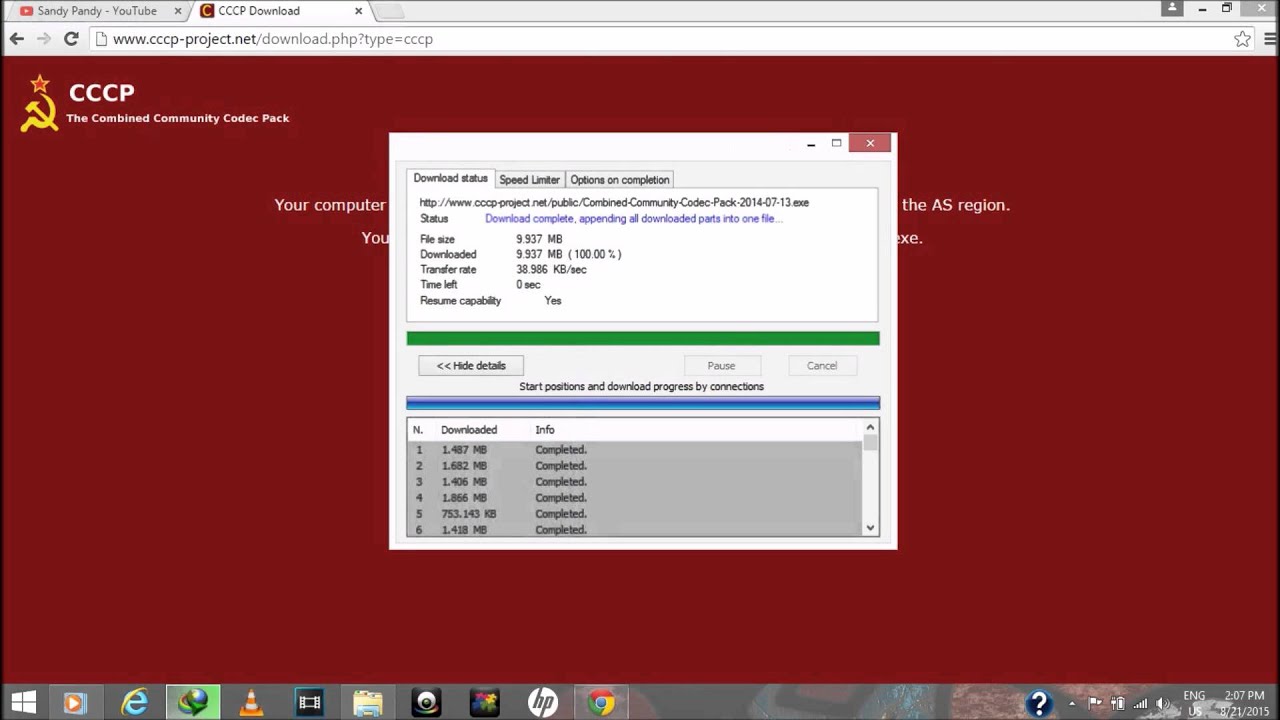The image size is (1280, 720).
Task: Select the Download status tab
Action: click(450, 178)
